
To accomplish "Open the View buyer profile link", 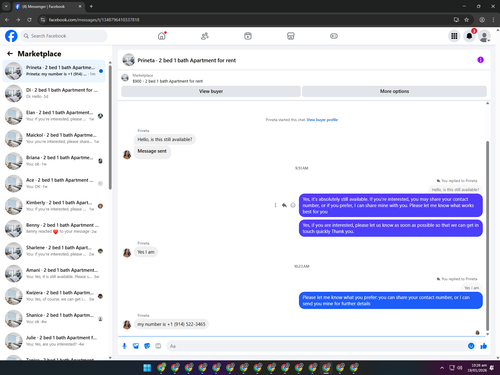I will (x=322, y=120).
